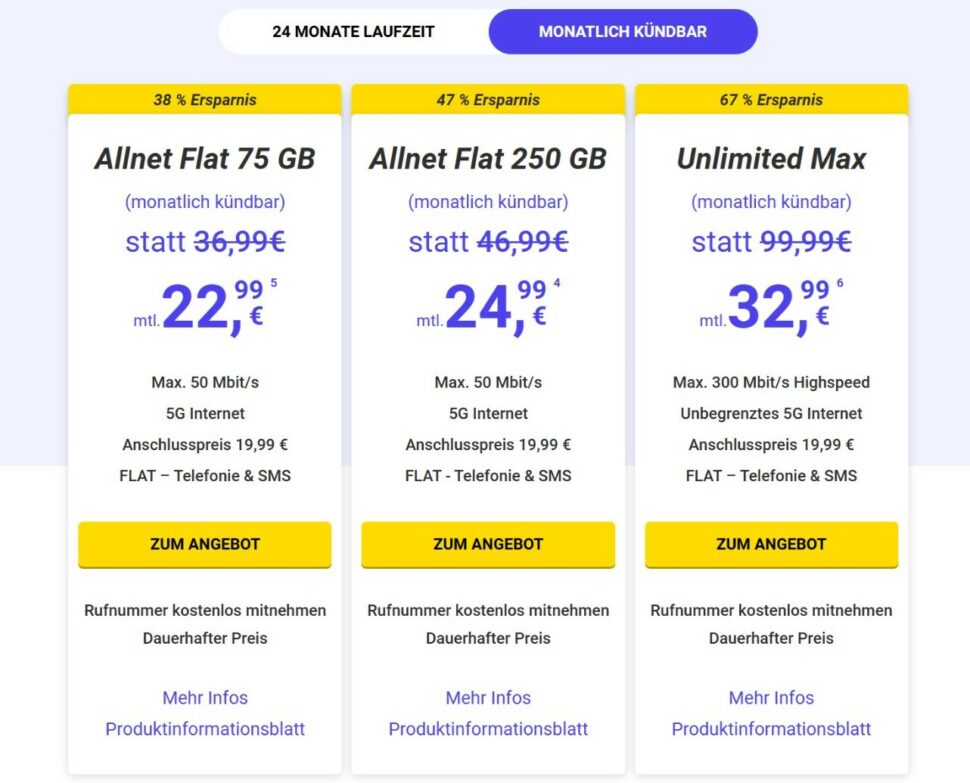Click the 67 % Ersparnis banner
The width and height of the screenshot is (970, 783).
(771, 99)
